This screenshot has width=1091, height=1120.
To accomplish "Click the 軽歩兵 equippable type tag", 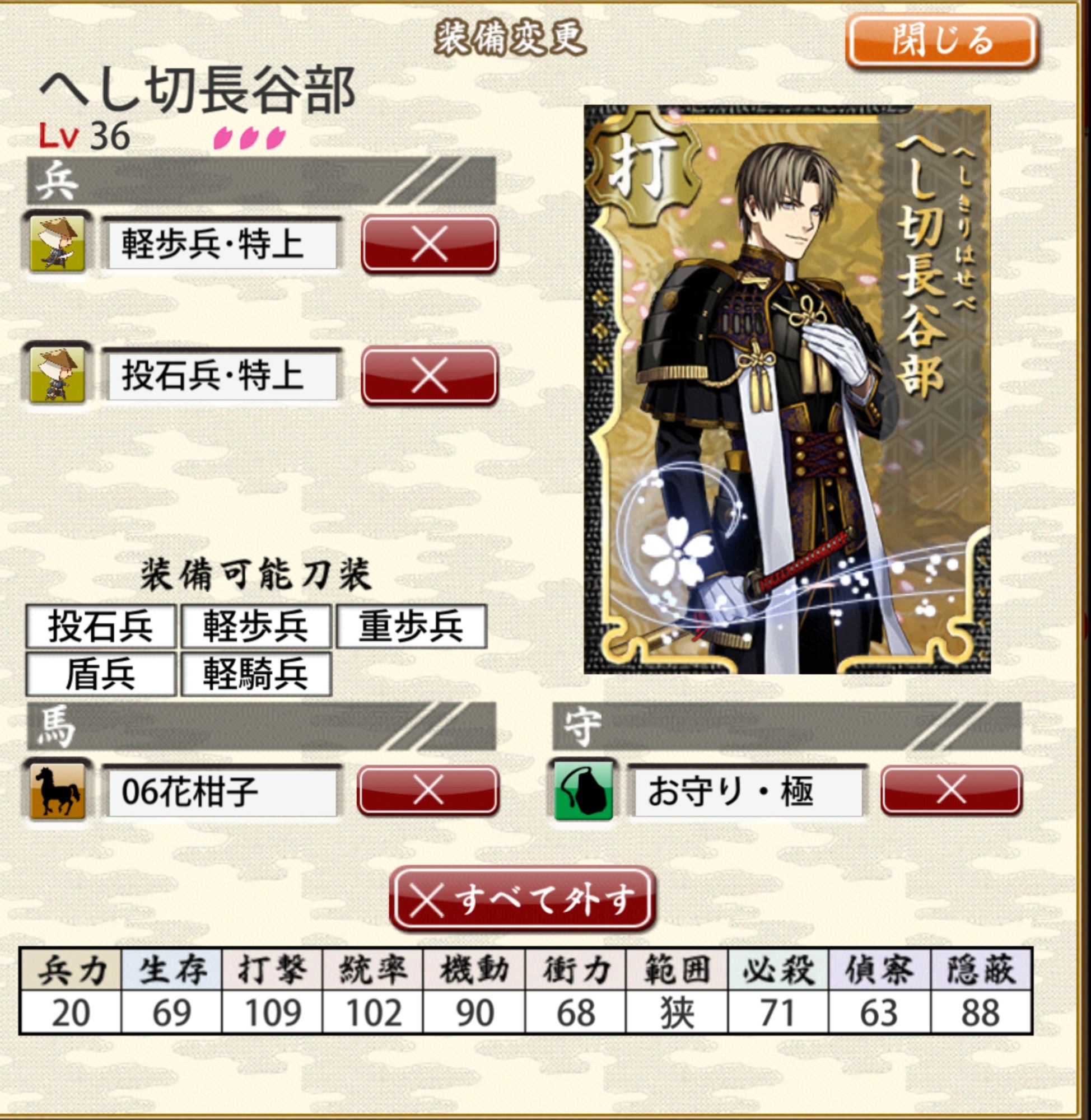I will 255,626.
